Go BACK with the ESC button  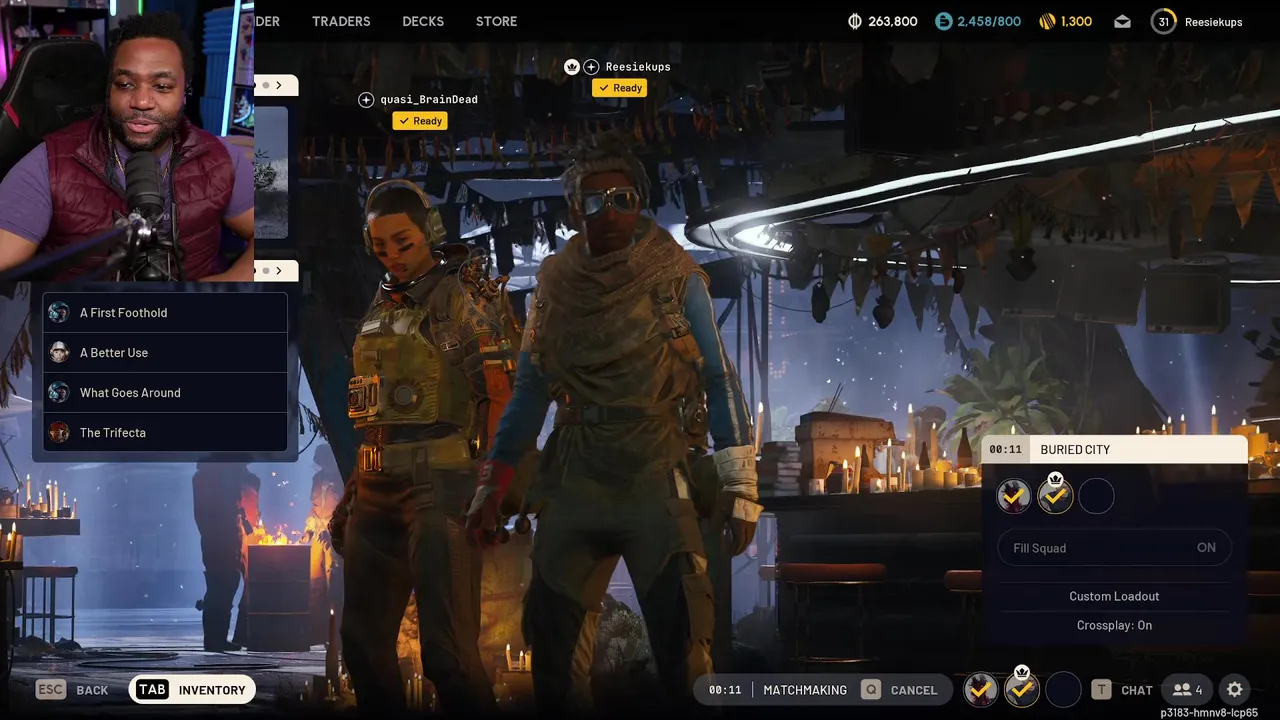click(71, 690)
